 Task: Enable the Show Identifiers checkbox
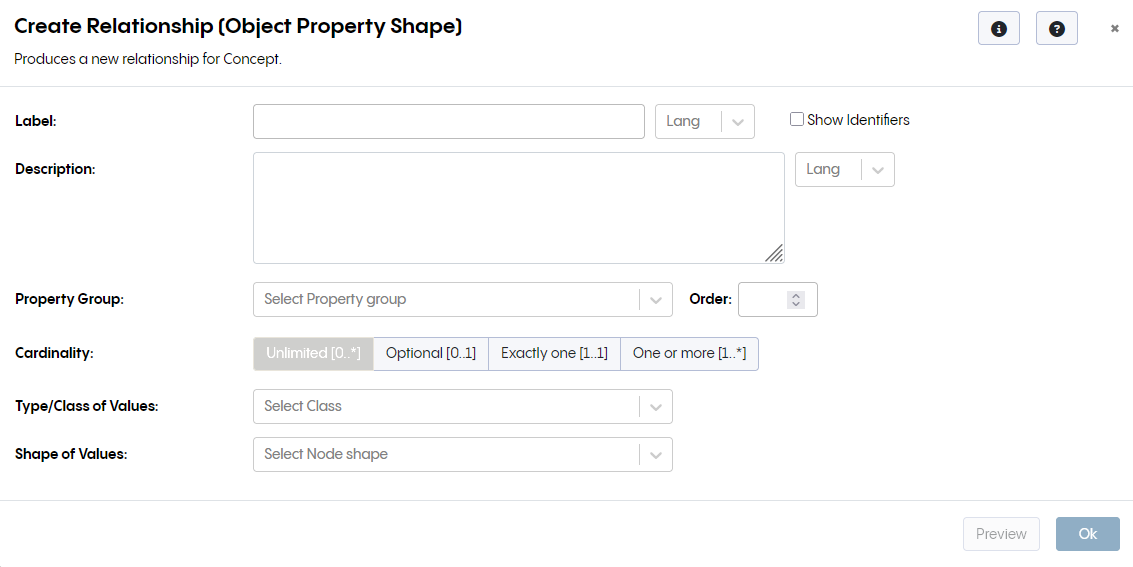(797, 120)
